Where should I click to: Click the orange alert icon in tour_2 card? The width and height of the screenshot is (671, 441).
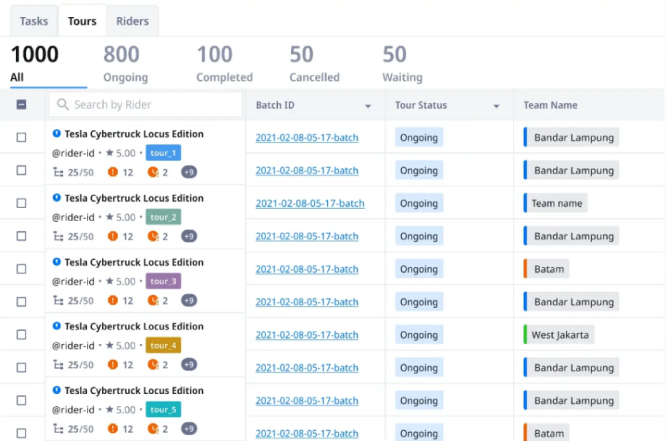[x=113, y=236]
